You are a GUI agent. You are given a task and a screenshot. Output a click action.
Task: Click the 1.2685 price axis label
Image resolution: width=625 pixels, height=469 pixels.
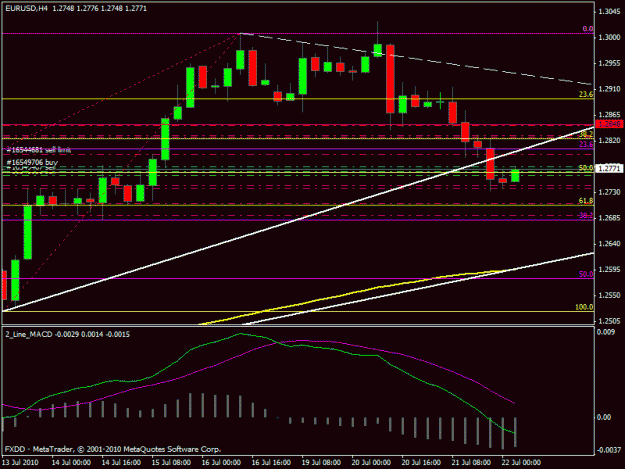[x=609, y=218]
